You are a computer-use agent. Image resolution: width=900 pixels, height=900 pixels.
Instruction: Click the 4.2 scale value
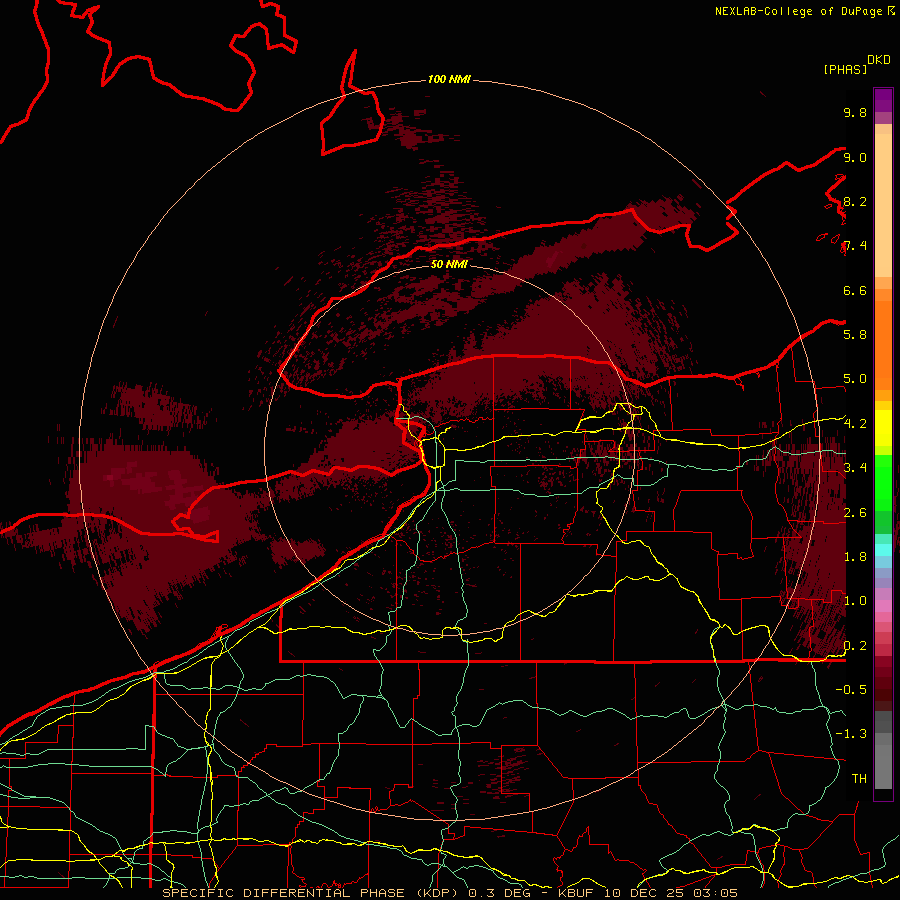(855, 424)
